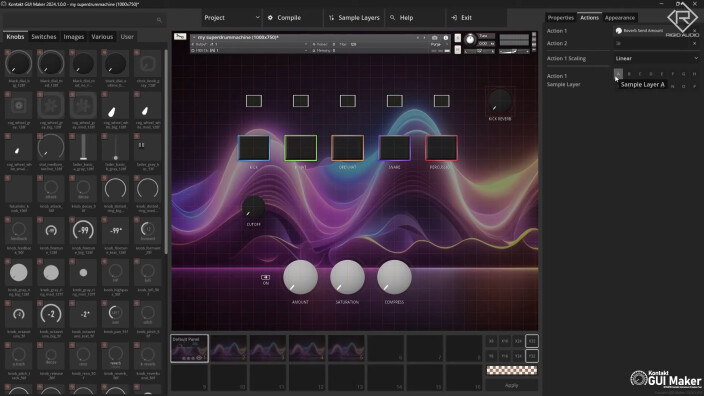The width and height of the screenshot is (704, 396).
Task: Select small switch above the PERCUSSION pad
Action: tap(442, 101)
